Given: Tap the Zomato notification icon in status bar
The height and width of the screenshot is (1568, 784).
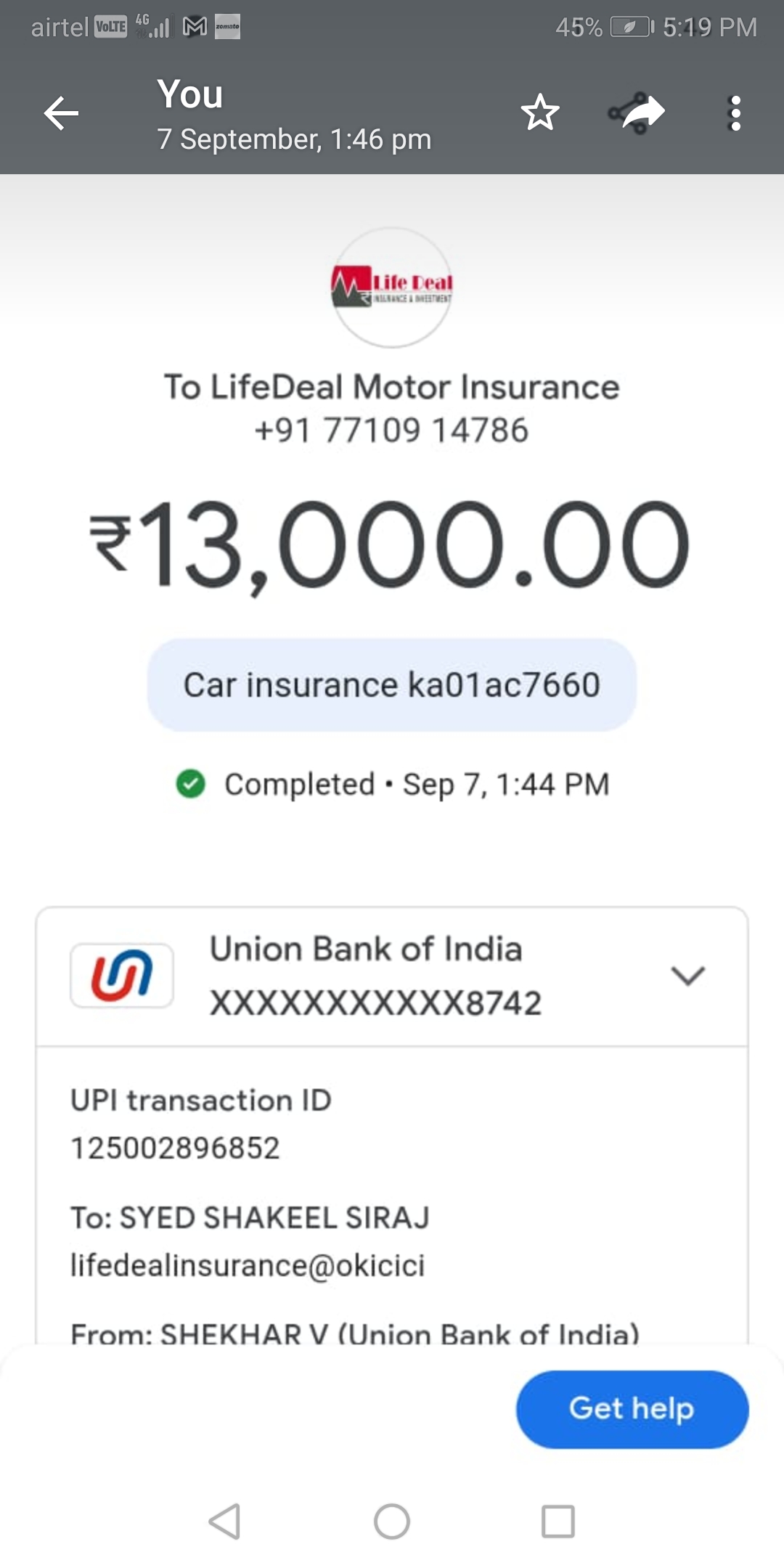Looking at the screenshot, I should [x=227, y=27].
